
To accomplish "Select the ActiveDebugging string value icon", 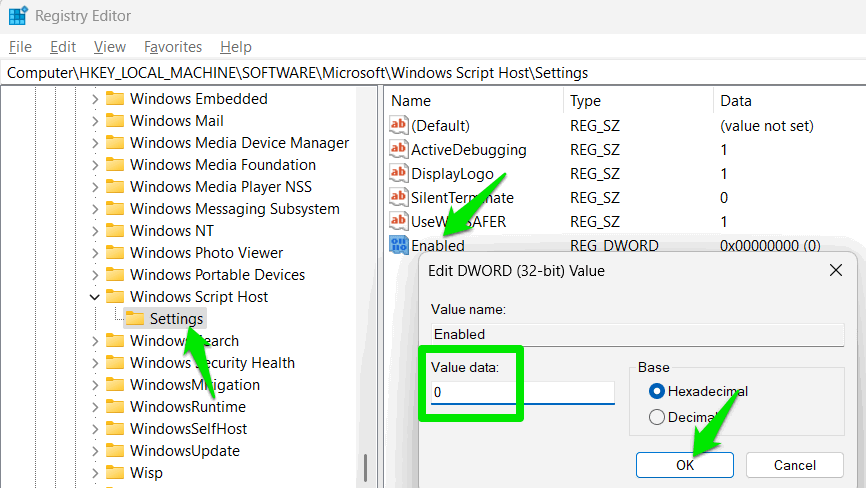I will pos(398,149).
